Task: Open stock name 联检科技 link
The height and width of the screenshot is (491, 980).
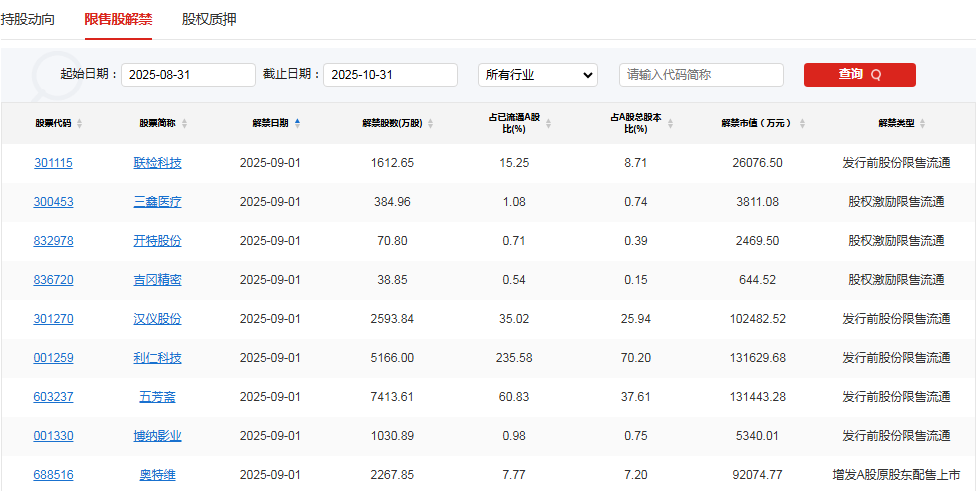Action: [x=158, y=163]
